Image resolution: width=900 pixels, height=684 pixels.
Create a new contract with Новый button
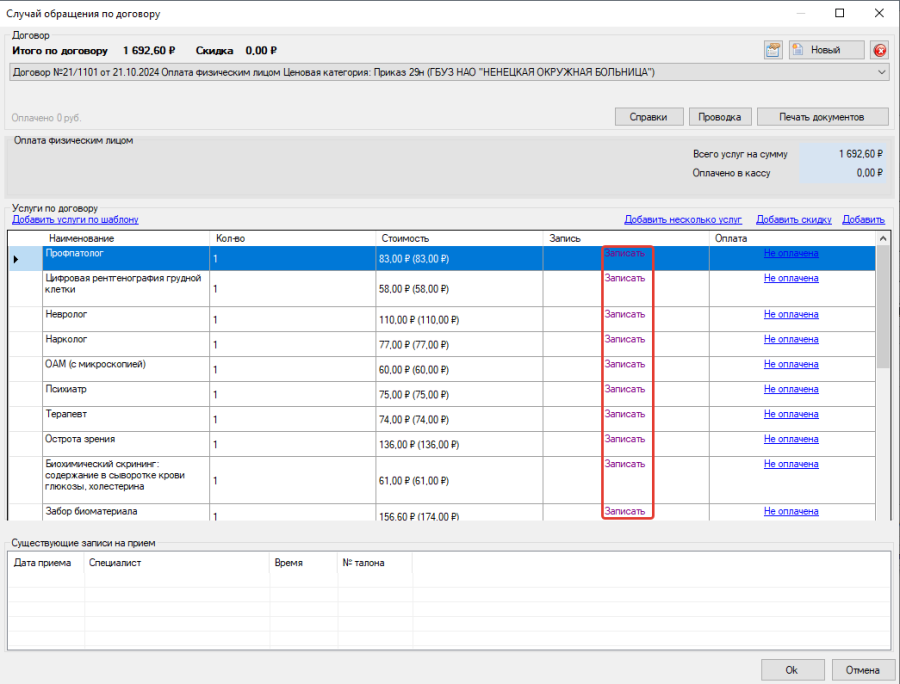point(827,50)
